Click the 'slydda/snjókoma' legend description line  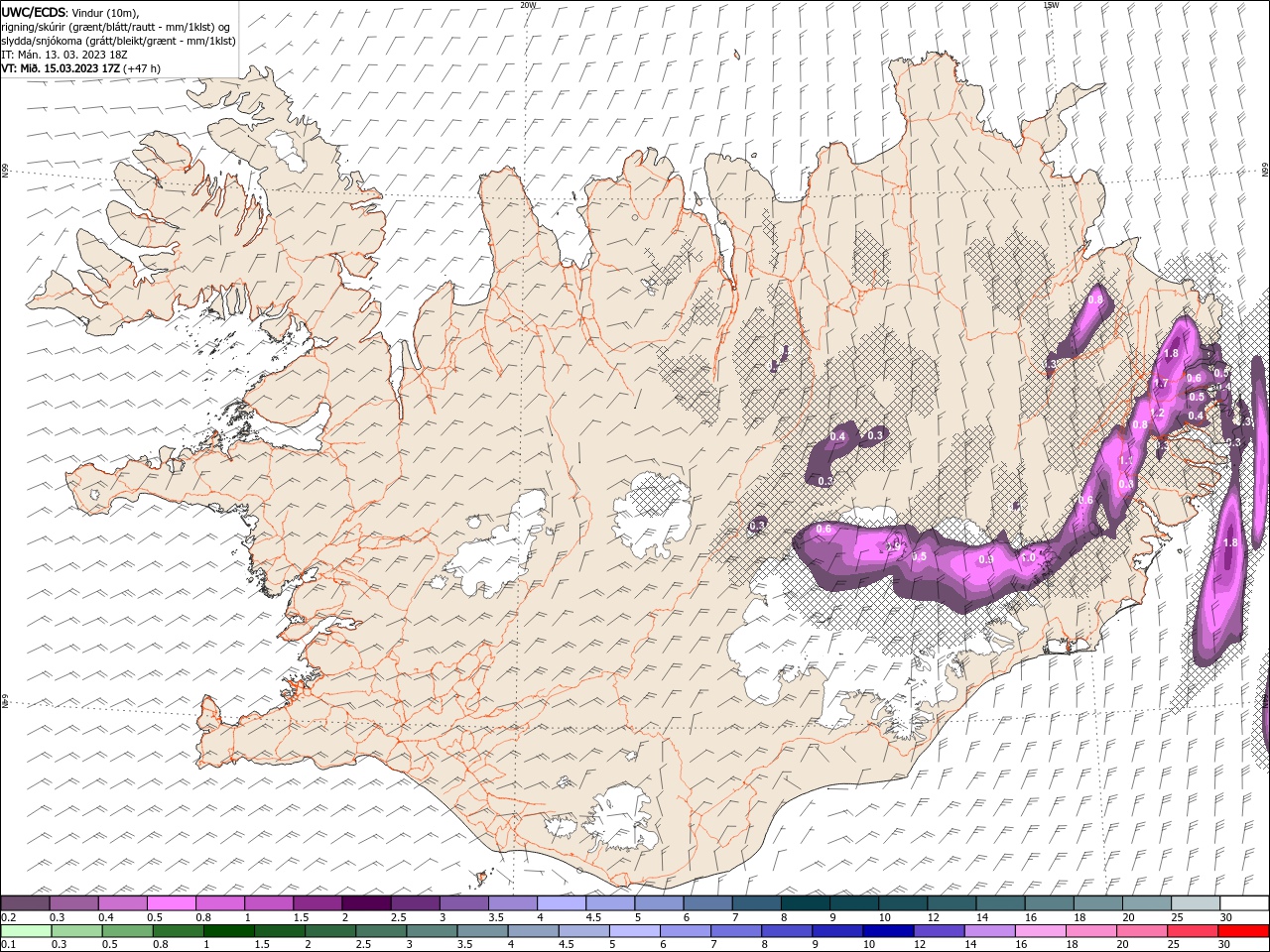(118, 40)
